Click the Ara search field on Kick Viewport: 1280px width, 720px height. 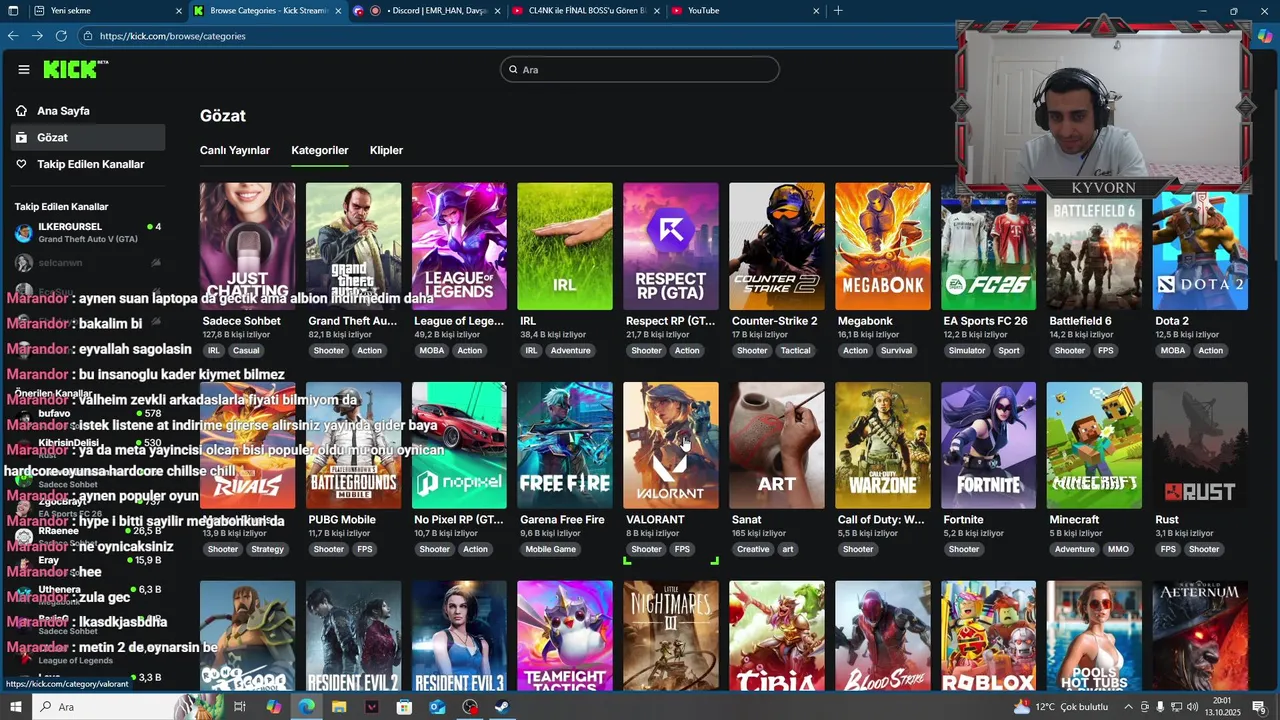pyautogui.click(x=640, y=70)
